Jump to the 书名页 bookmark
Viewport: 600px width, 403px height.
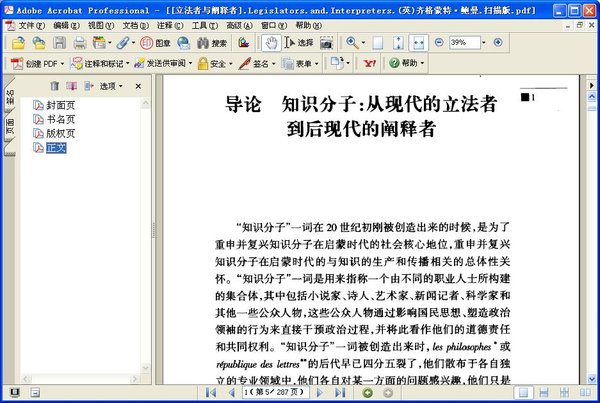click(x=60, y=119)
